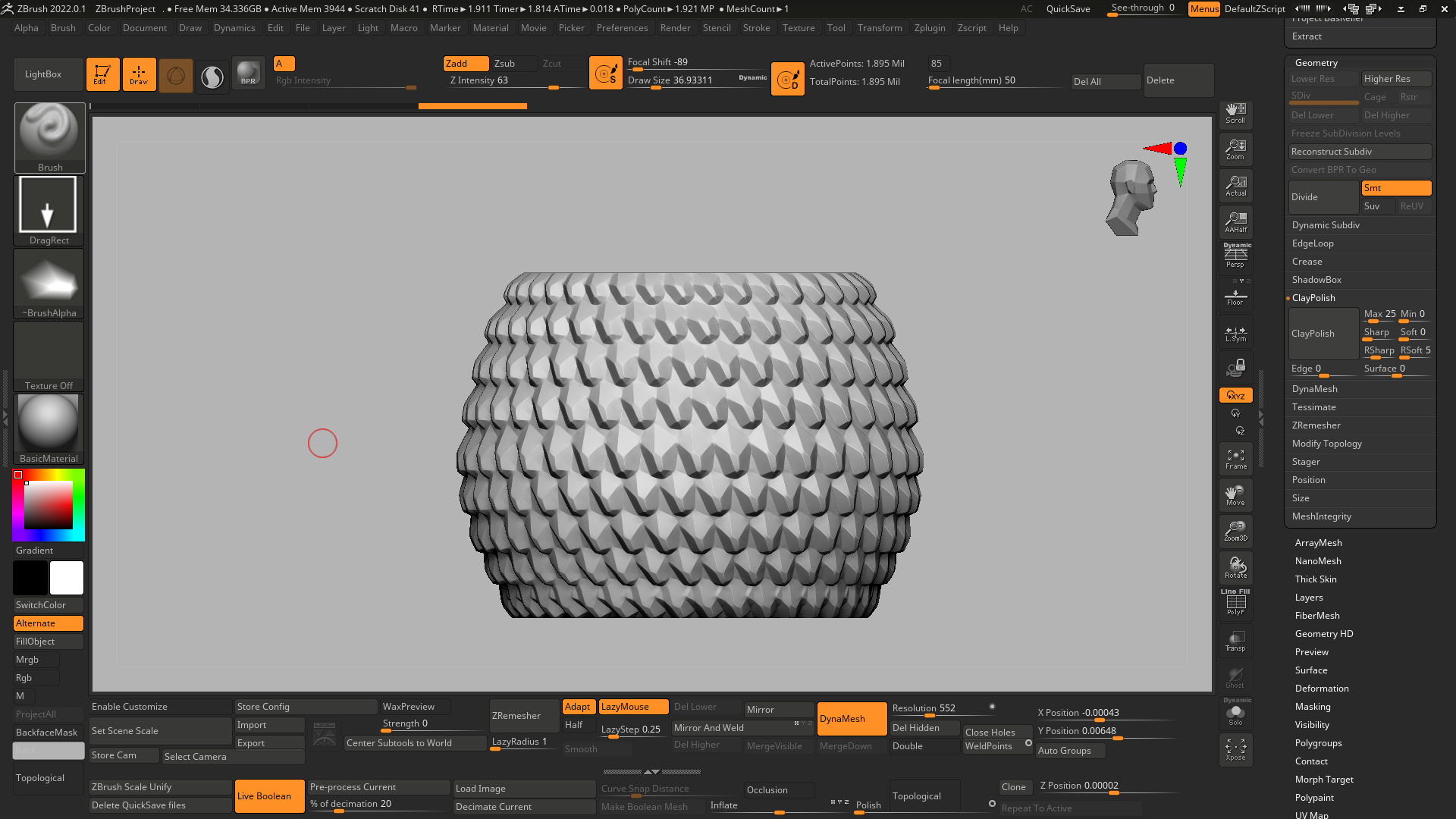Adjust the Draw Size slider

[696, 81]
